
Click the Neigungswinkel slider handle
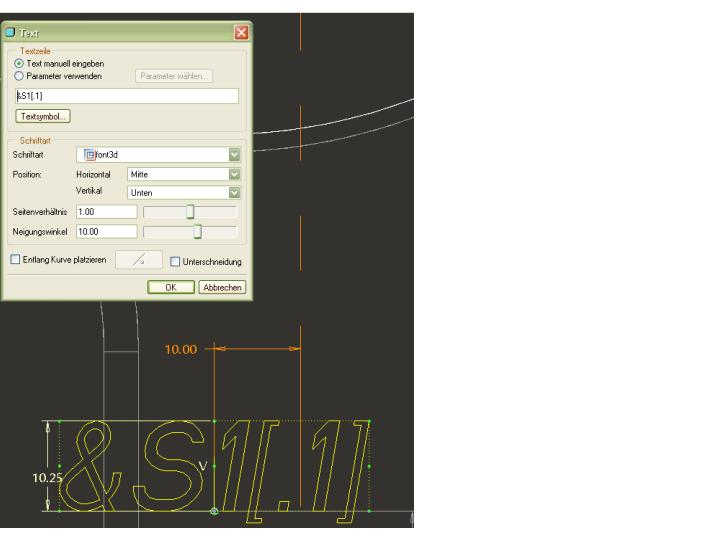coord(197,231)
